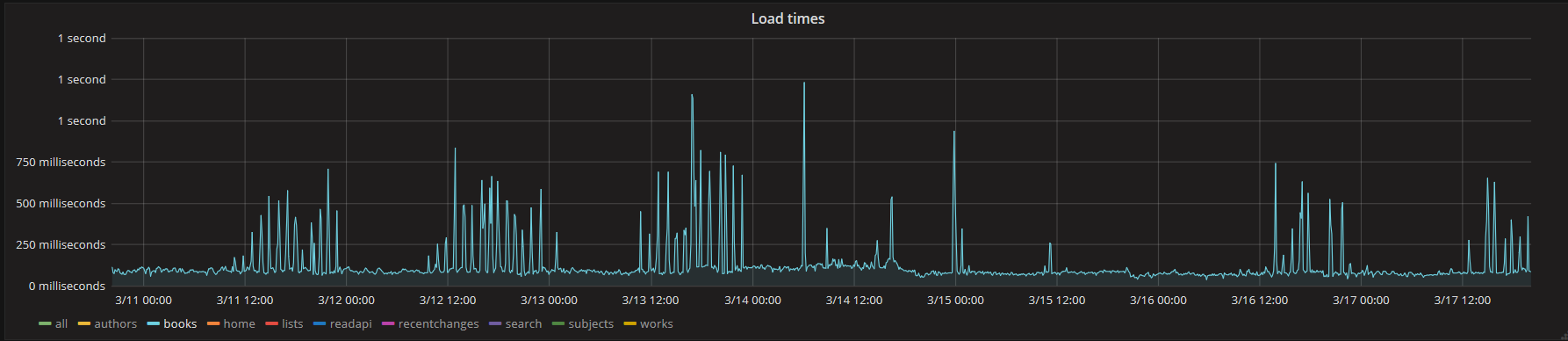
Task: Click the '3/13 00:00' x-axis label
Action: (549, 301)
